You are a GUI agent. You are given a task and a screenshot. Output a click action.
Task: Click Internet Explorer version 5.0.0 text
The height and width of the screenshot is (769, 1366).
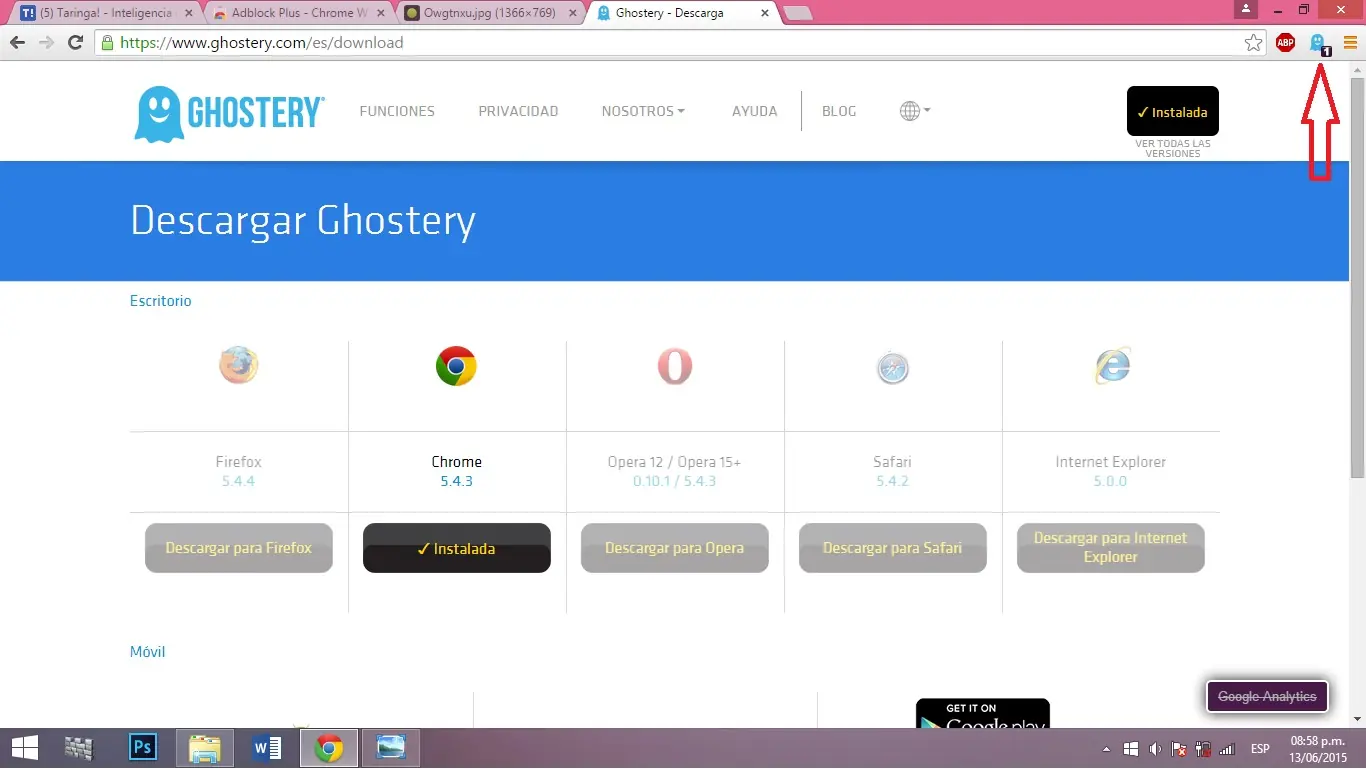(x=1110, y=481)
